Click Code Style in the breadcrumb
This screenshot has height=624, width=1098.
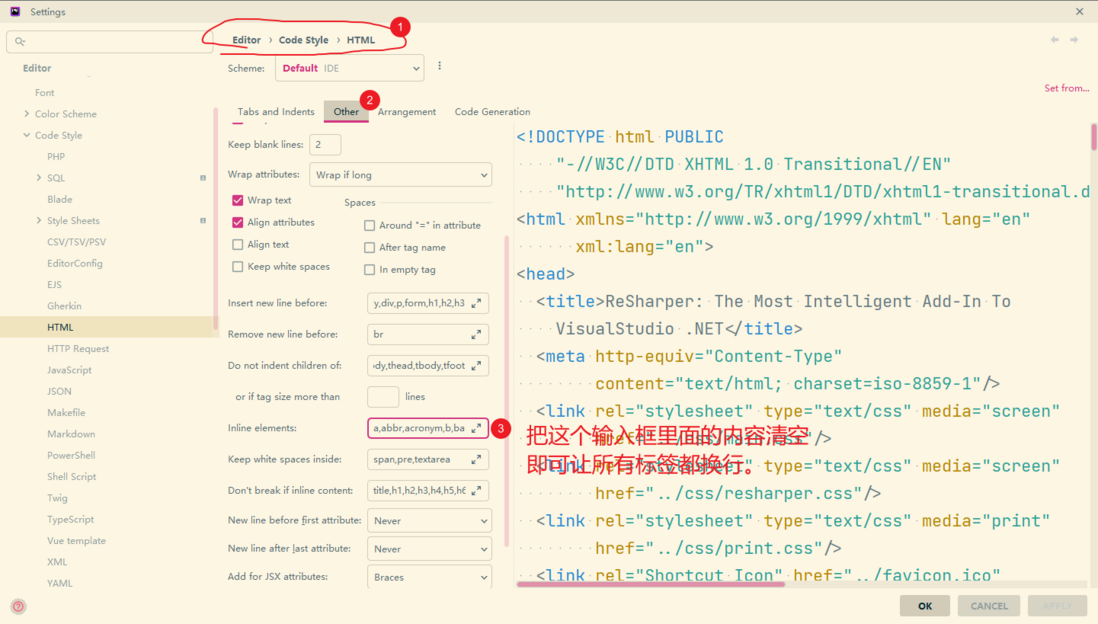click(x=303, y=40)
